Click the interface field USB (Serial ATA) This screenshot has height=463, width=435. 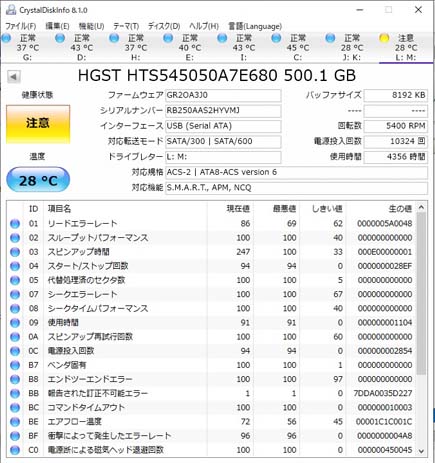(x=223, y=126)
